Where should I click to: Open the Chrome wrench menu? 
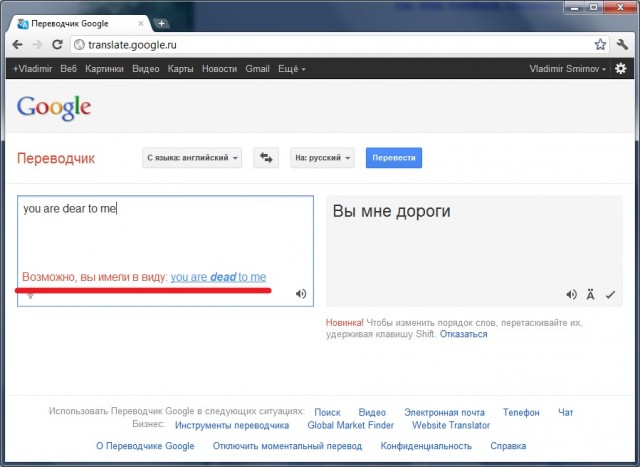pyautogui.click(x=621, y=45)
